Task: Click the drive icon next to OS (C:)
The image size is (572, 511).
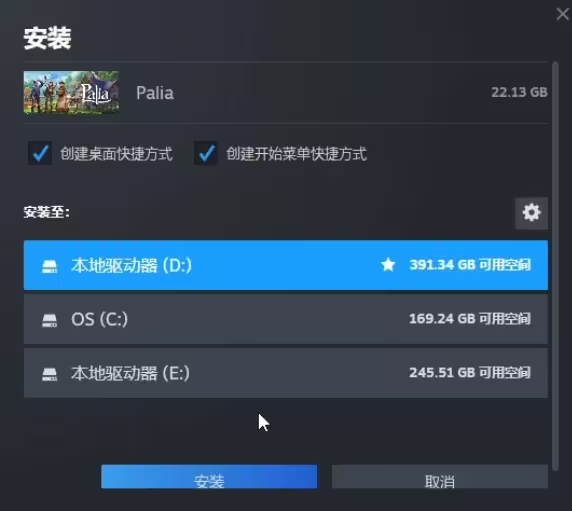Action: point(49,320)
